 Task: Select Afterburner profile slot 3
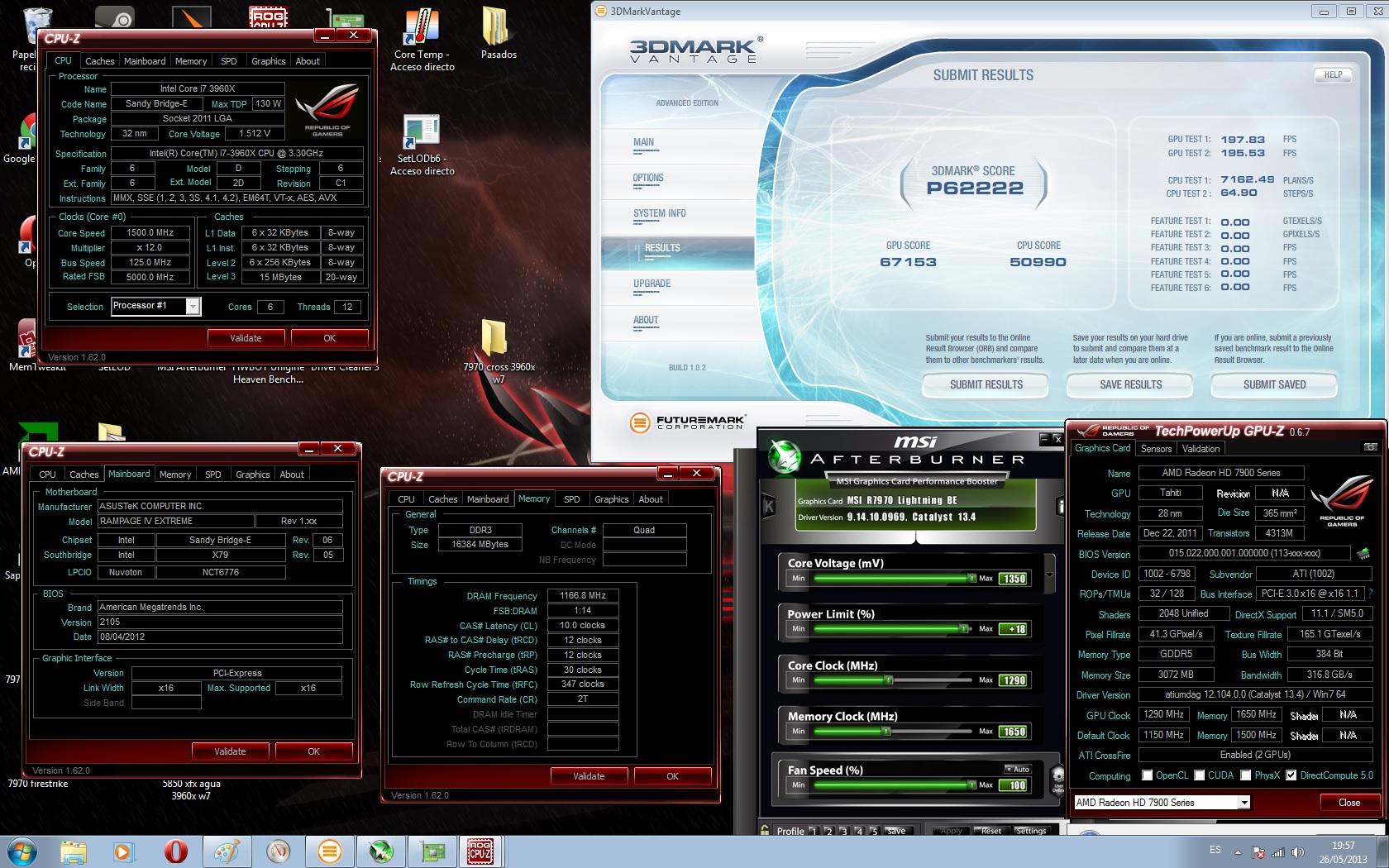tap(844, 831)
